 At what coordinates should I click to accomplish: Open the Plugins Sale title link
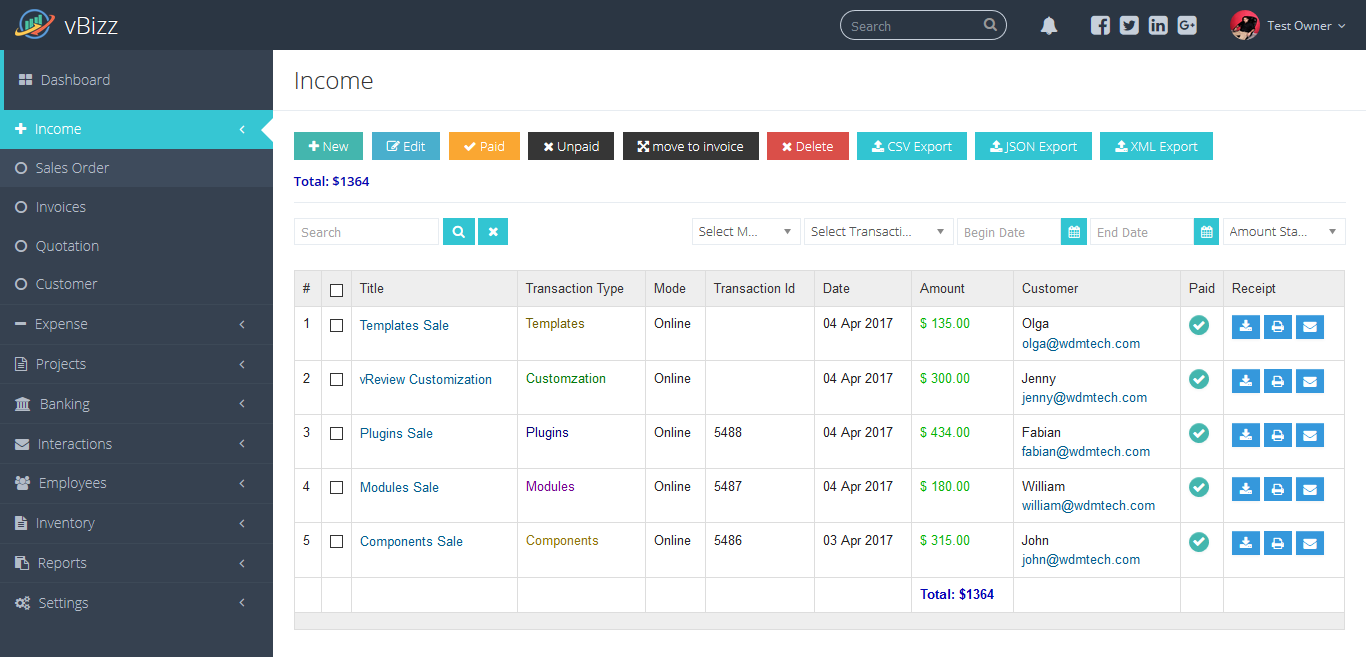click(x=396, y=434)
